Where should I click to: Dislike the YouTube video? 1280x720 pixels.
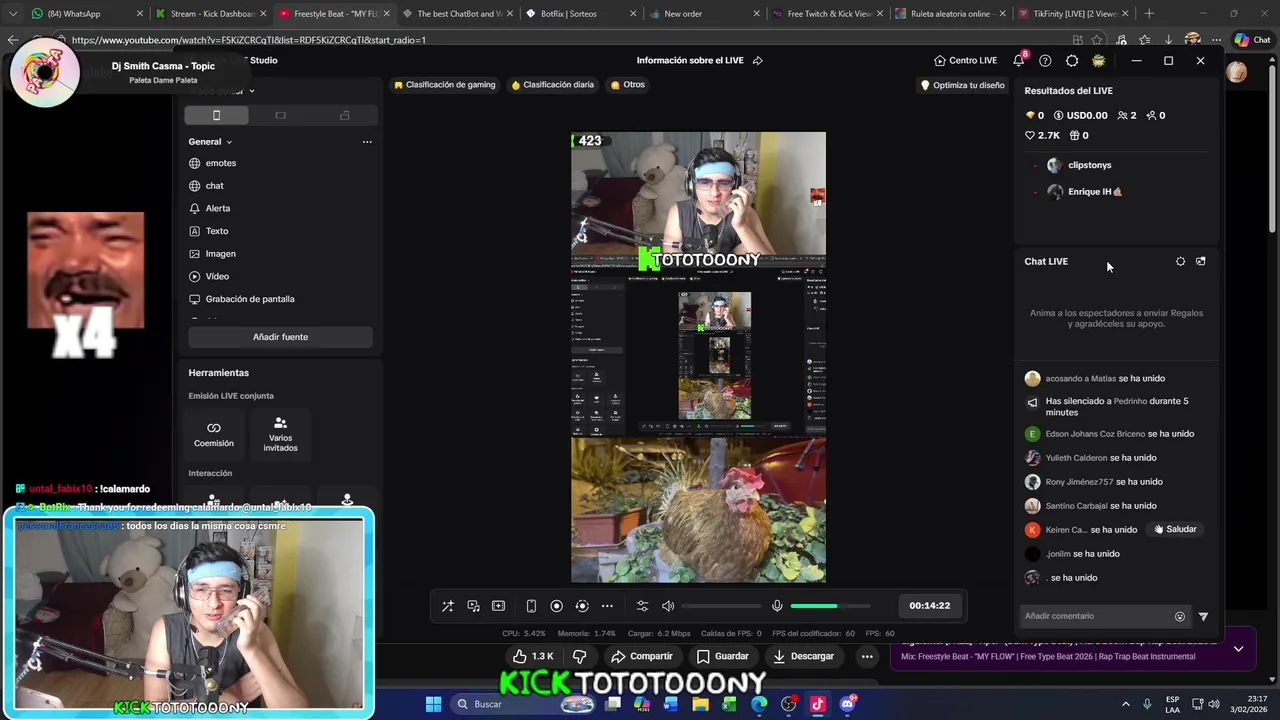[580, 657]
